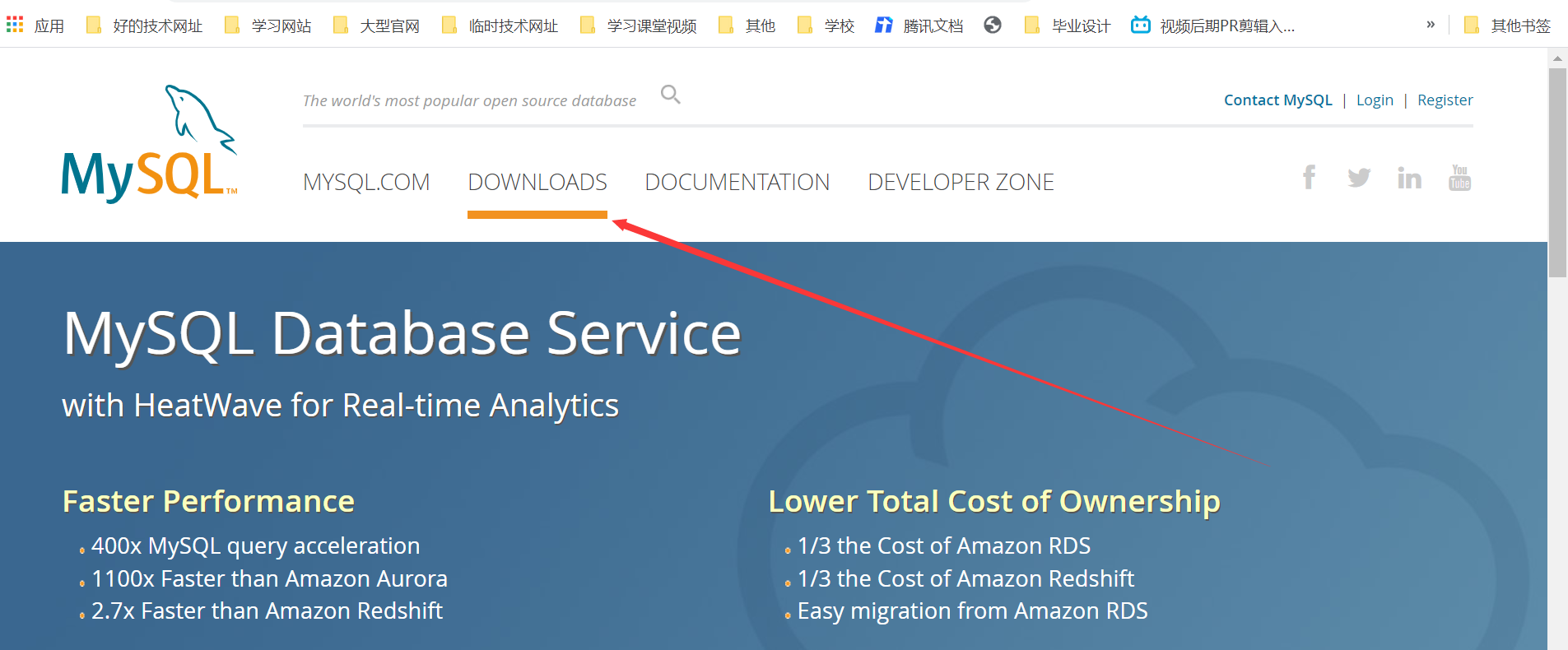The width and height of the screenshot is (1568, 650).
Task: Open the 其他 bookmark folder
Action: (747, 26)
